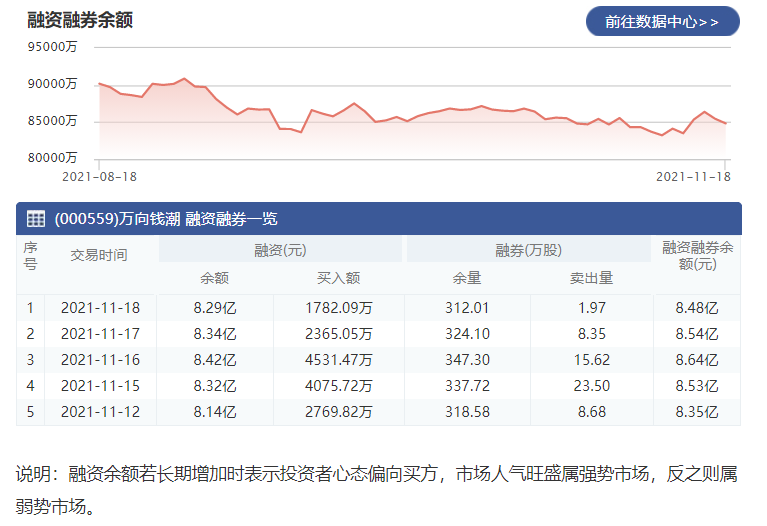
Task: Select the 80000万 axis label
Action: coord(52,158)
